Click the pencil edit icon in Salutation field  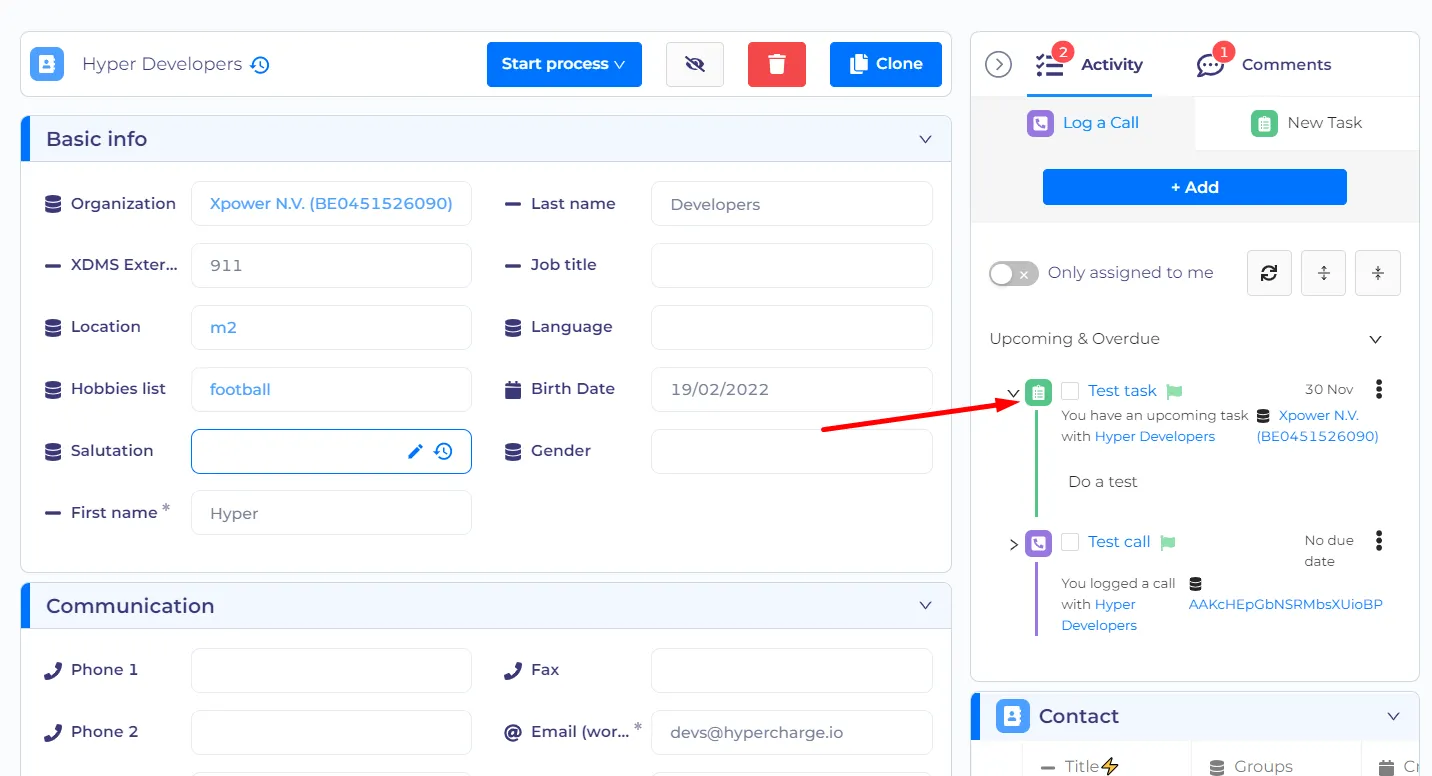(416, 451)
